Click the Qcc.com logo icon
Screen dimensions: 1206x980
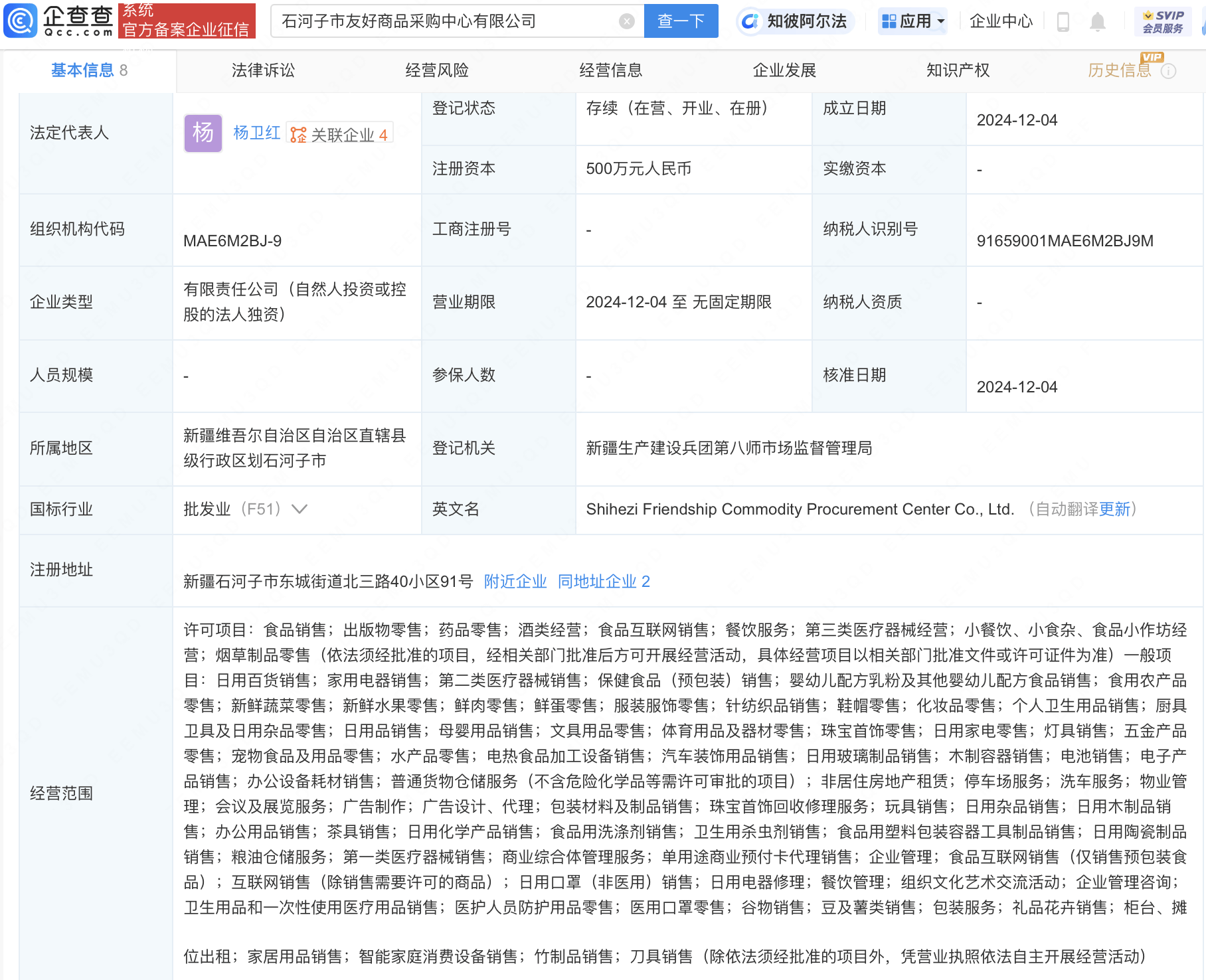pos(21,21)
